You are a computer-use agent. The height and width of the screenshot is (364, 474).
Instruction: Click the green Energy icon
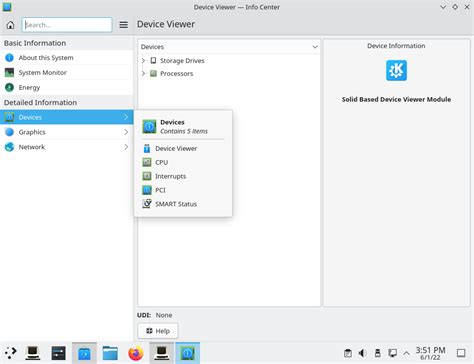(9, 87)
